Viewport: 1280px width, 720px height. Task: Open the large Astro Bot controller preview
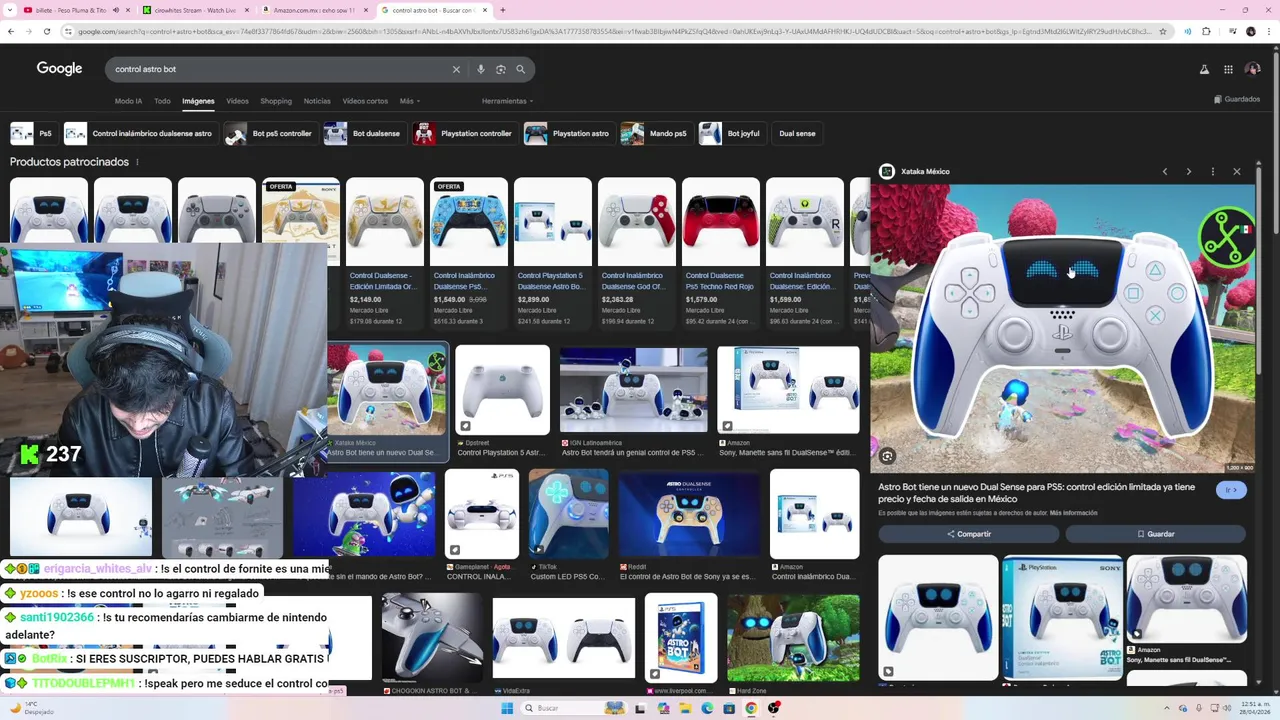[1062, 327]
